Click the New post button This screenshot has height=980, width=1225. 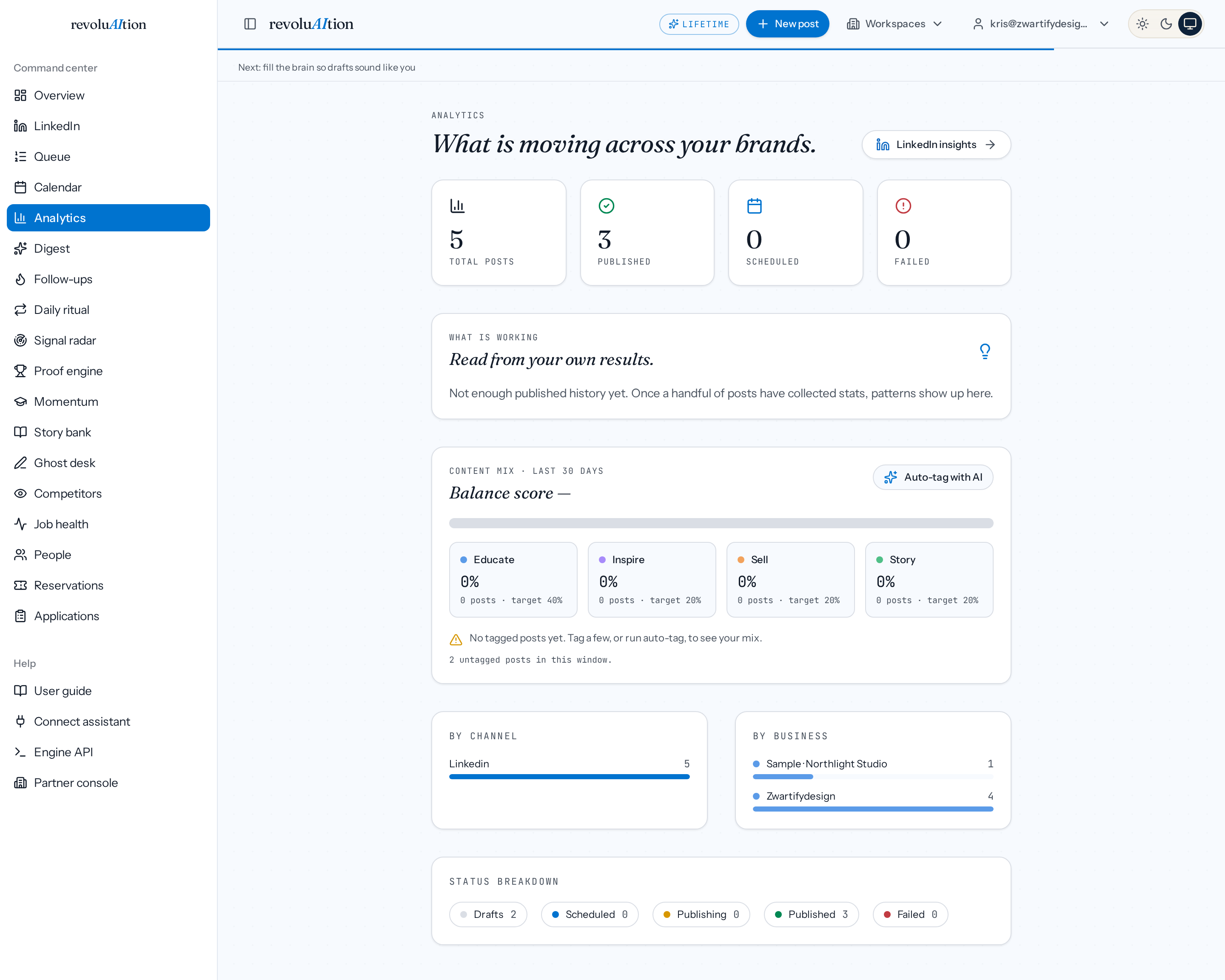(787, 24)
